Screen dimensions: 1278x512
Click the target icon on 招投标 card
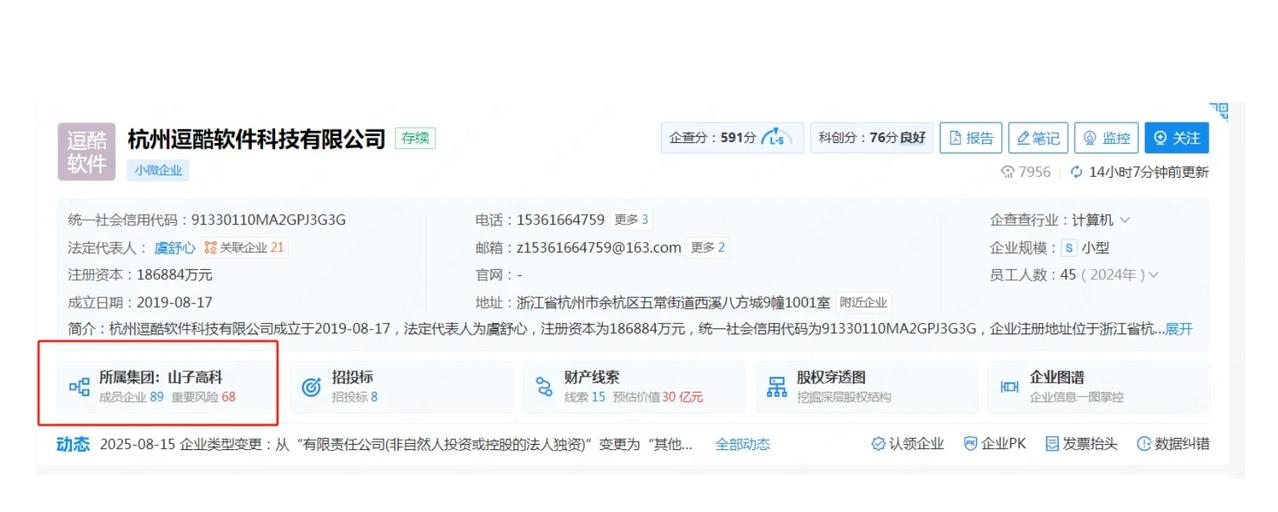(311, 387)
